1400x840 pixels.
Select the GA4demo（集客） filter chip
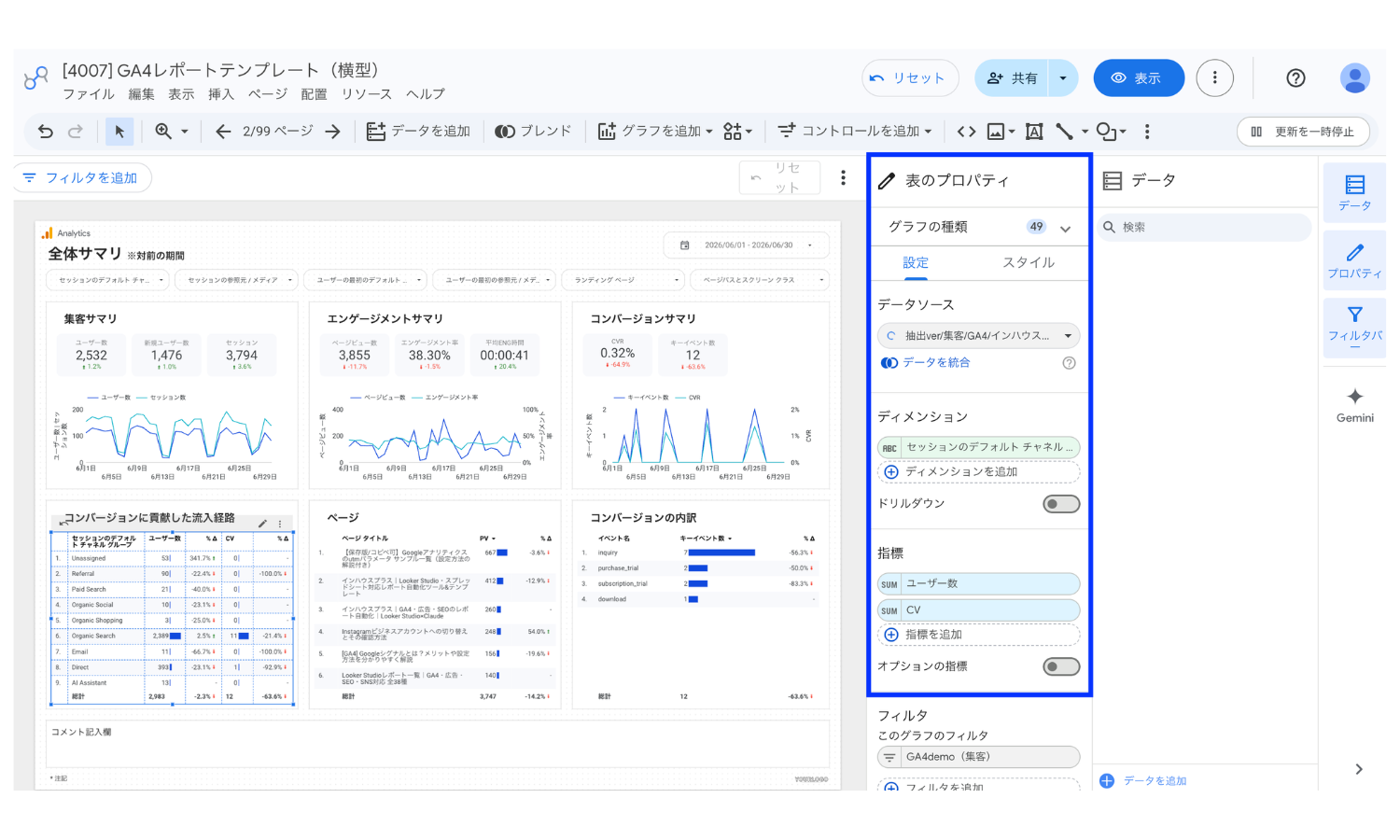click(978, 757)
